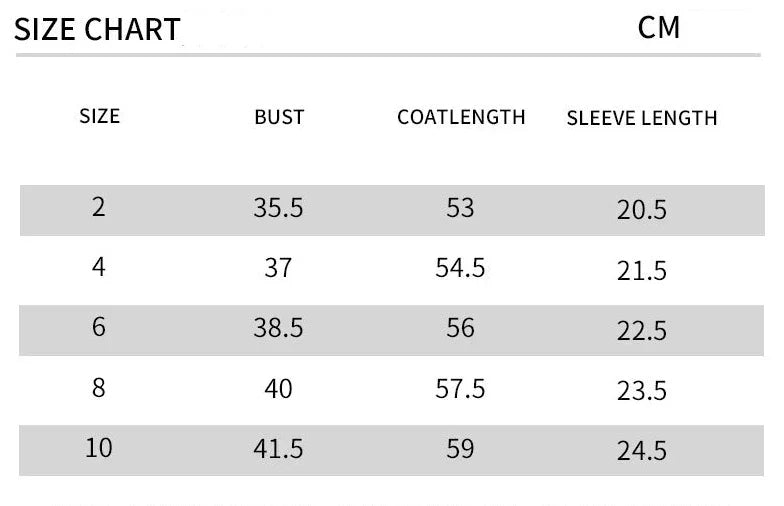
Task: Click the 20.5 sleeve length value
Action: [x=641, y=210]
